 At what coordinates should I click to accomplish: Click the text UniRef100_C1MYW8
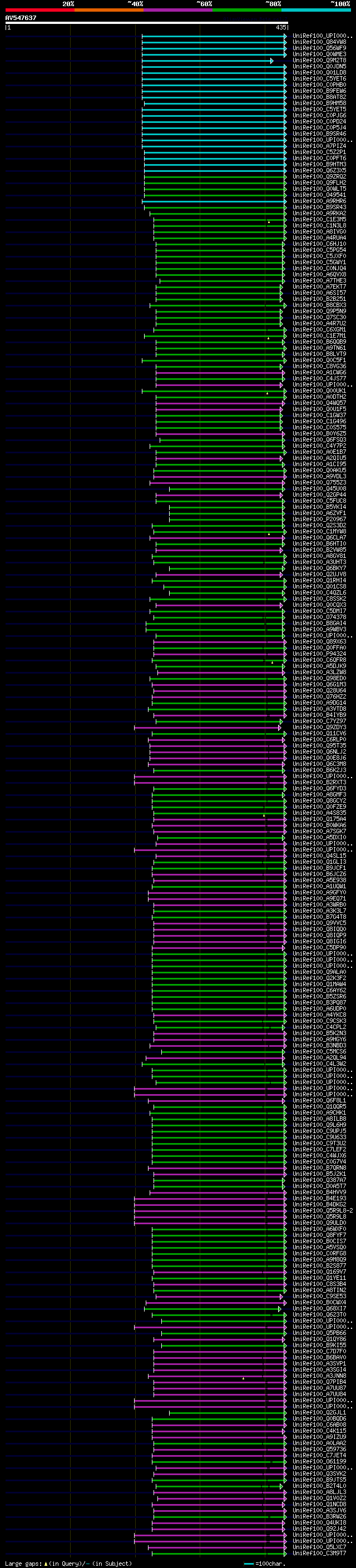pyautogui.click(x=319, y=531)
